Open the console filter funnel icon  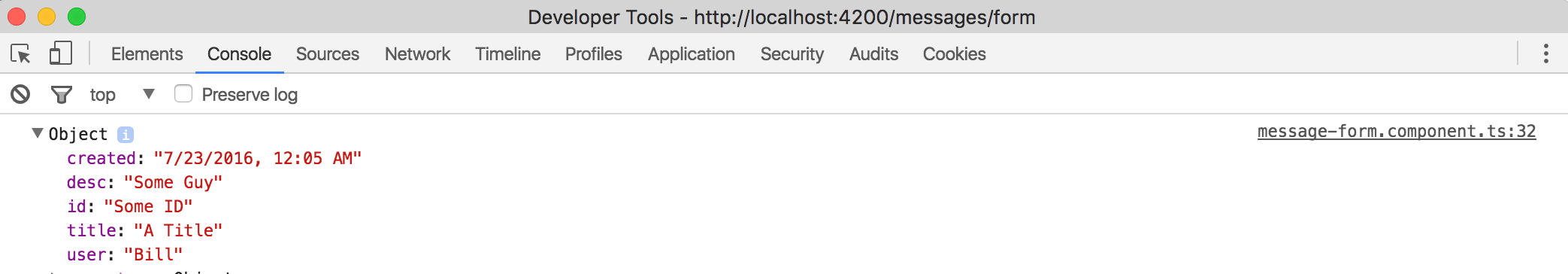pyautogui.click(x=61, y=95)
